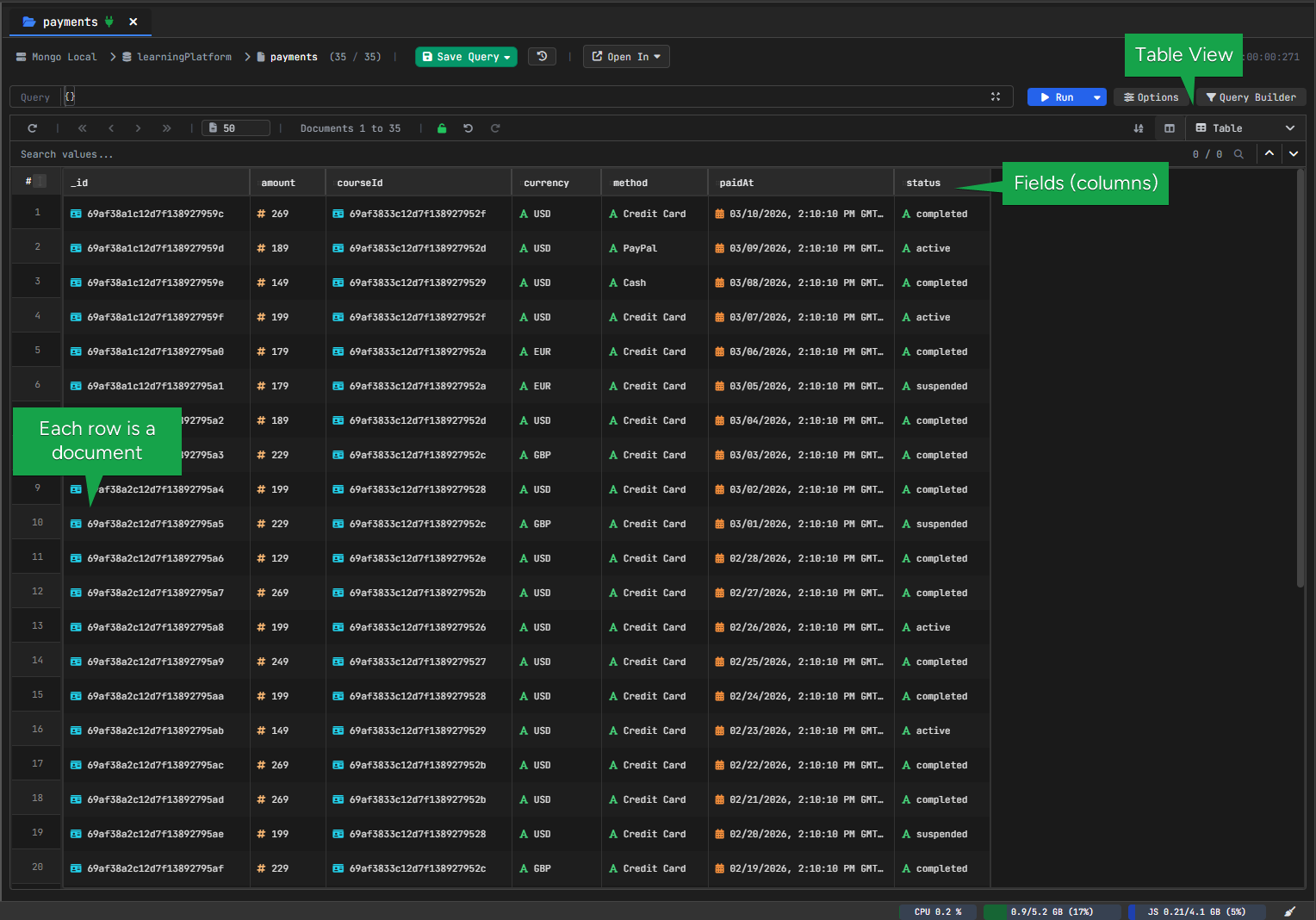The image size is (1316, 920).
Task: Expand the query editor to fullscreen
Action: (996, 96)
